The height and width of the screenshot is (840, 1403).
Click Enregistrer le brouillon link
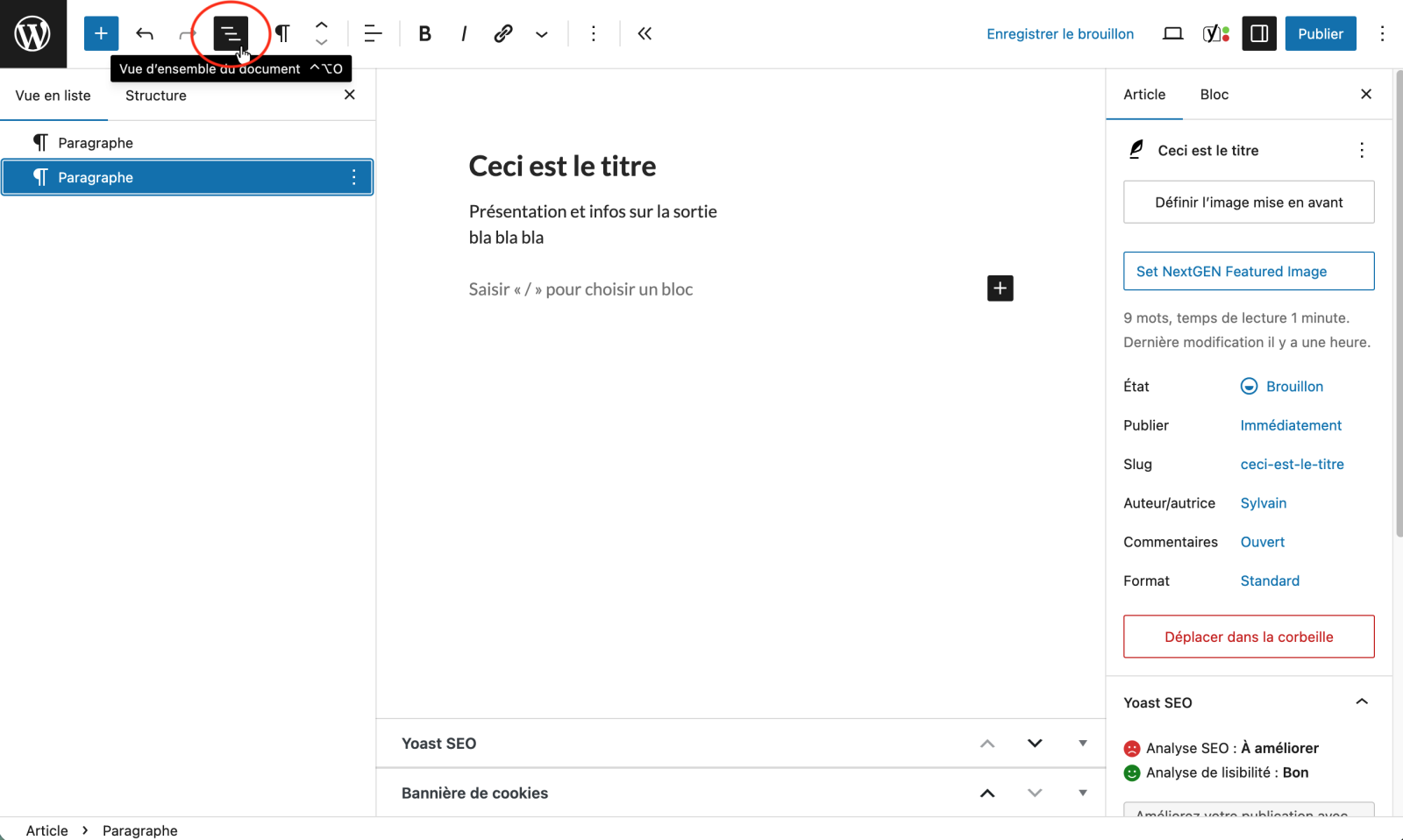coord(1059,33)
